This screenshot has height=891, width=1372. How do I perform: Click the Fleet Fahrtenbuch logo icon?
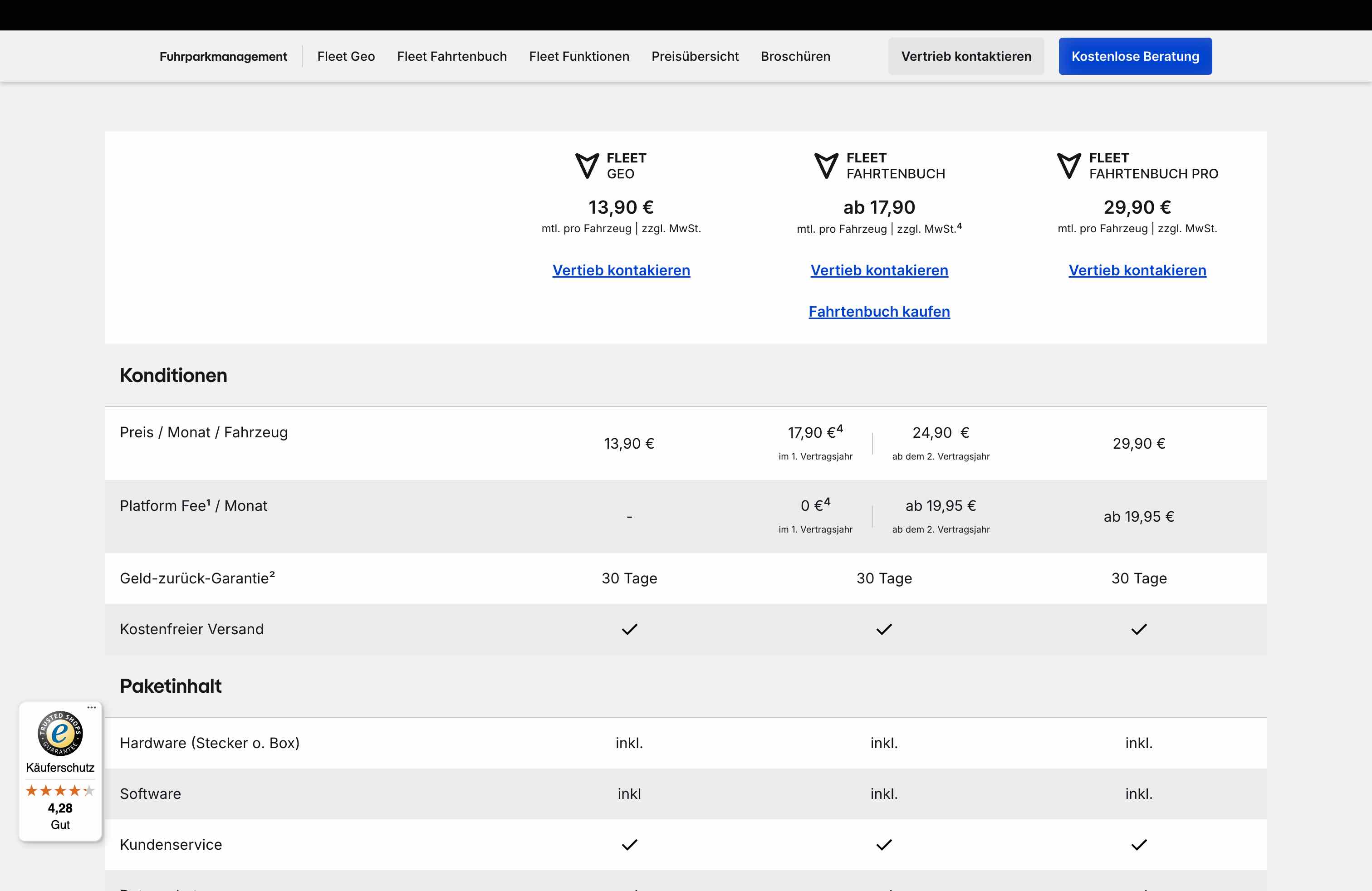(825, 166)
